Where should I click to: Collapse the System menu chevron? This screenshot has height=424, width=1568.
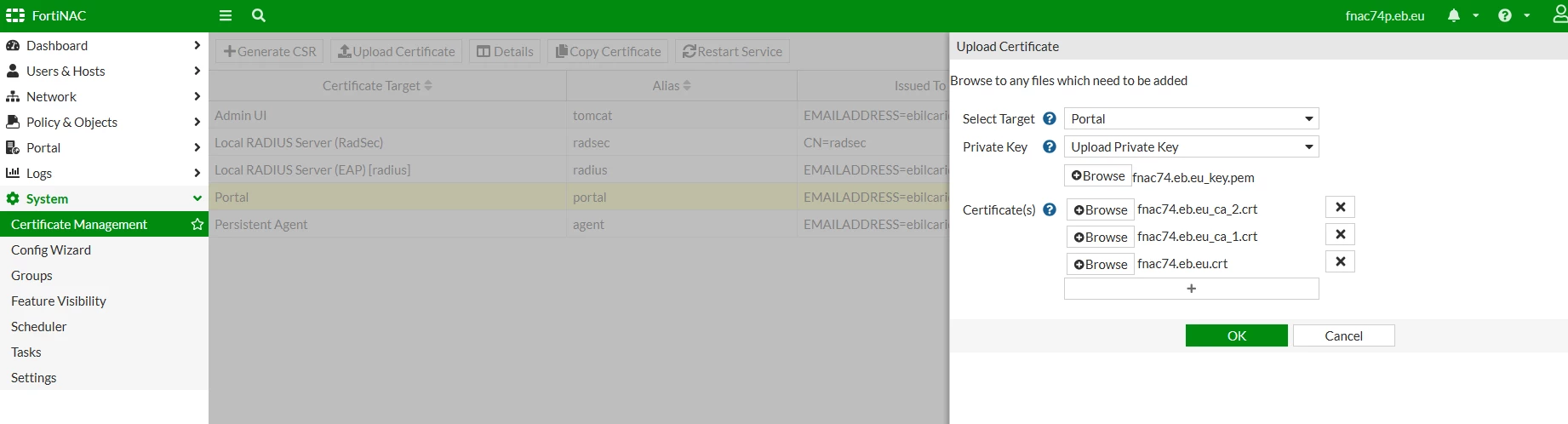(x=197, y=199)
